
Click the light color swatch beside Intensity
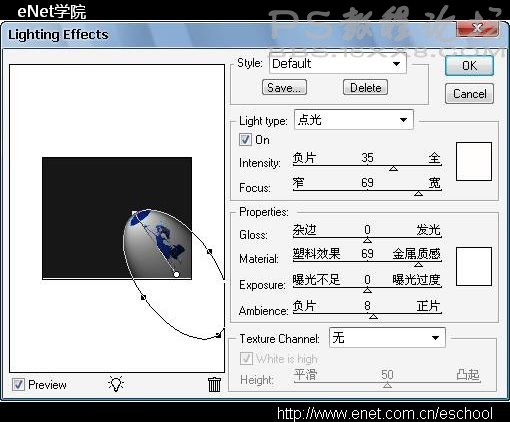[474, 162]
